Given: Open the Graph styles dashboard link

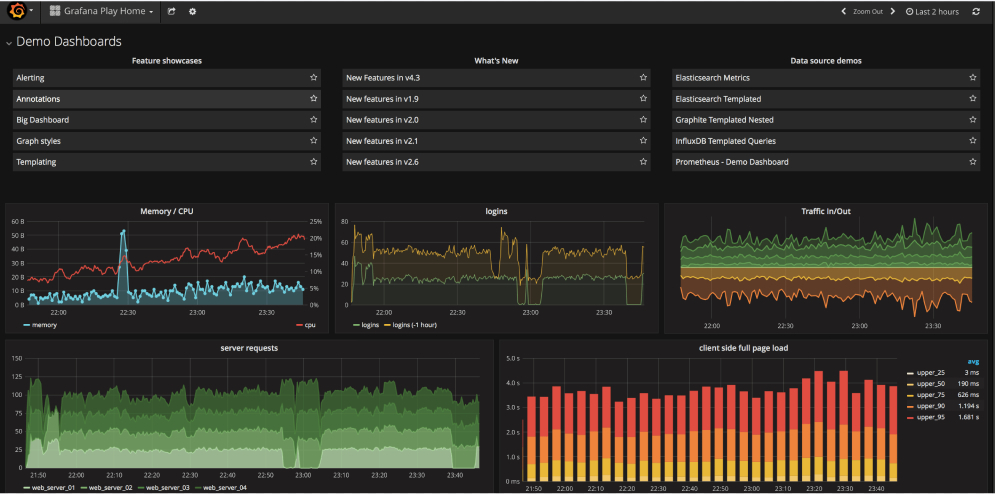Looking at the screenshot, I should [x=39, y=141].
